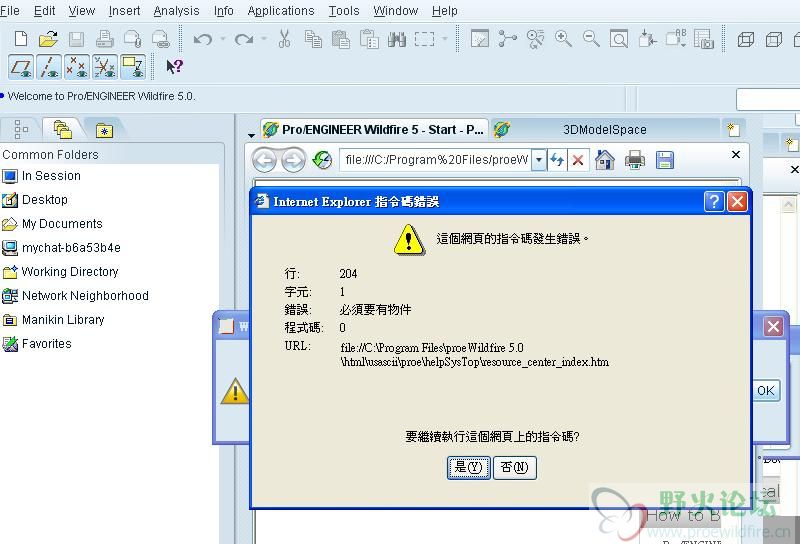Switch to the 3DModelSpace browser tab
The height and width of the screenshot is (550, 800).
(605, 130)
